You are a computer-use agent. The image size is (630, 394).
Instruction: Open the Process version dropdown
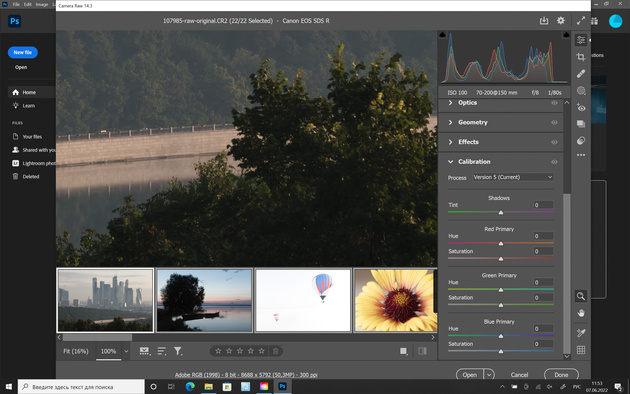point(513,177)
